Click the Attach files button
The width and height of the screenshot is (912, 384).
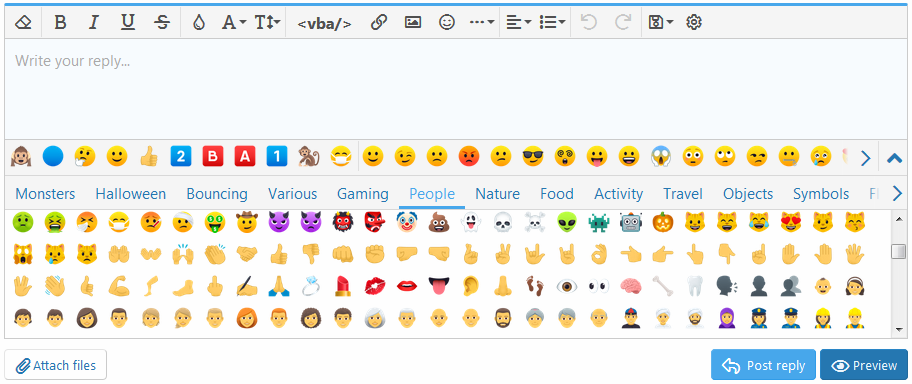[55, 365]
